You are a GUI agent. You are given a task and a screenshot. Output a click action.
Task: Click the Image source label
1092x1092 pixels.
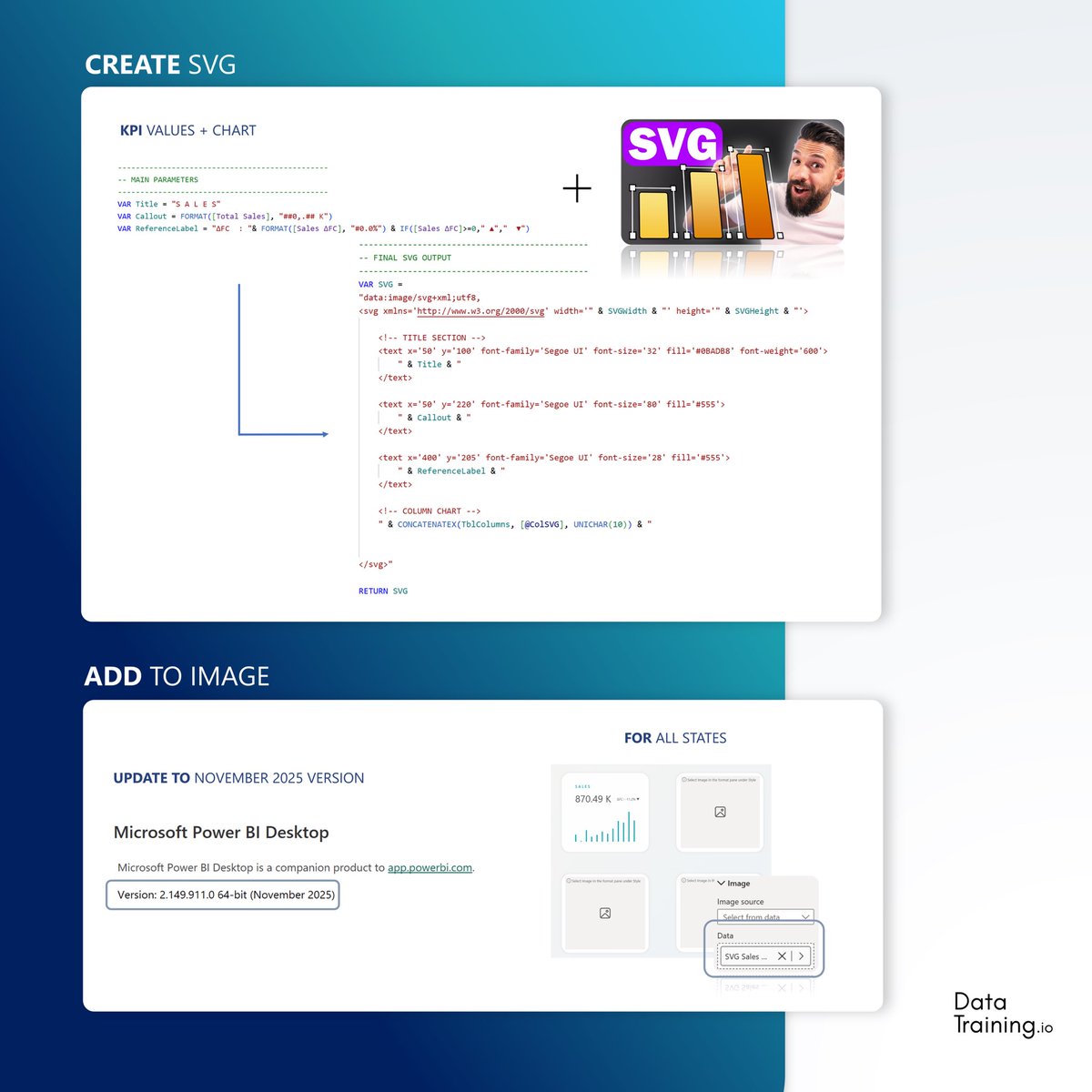click(x=741, y=902)
